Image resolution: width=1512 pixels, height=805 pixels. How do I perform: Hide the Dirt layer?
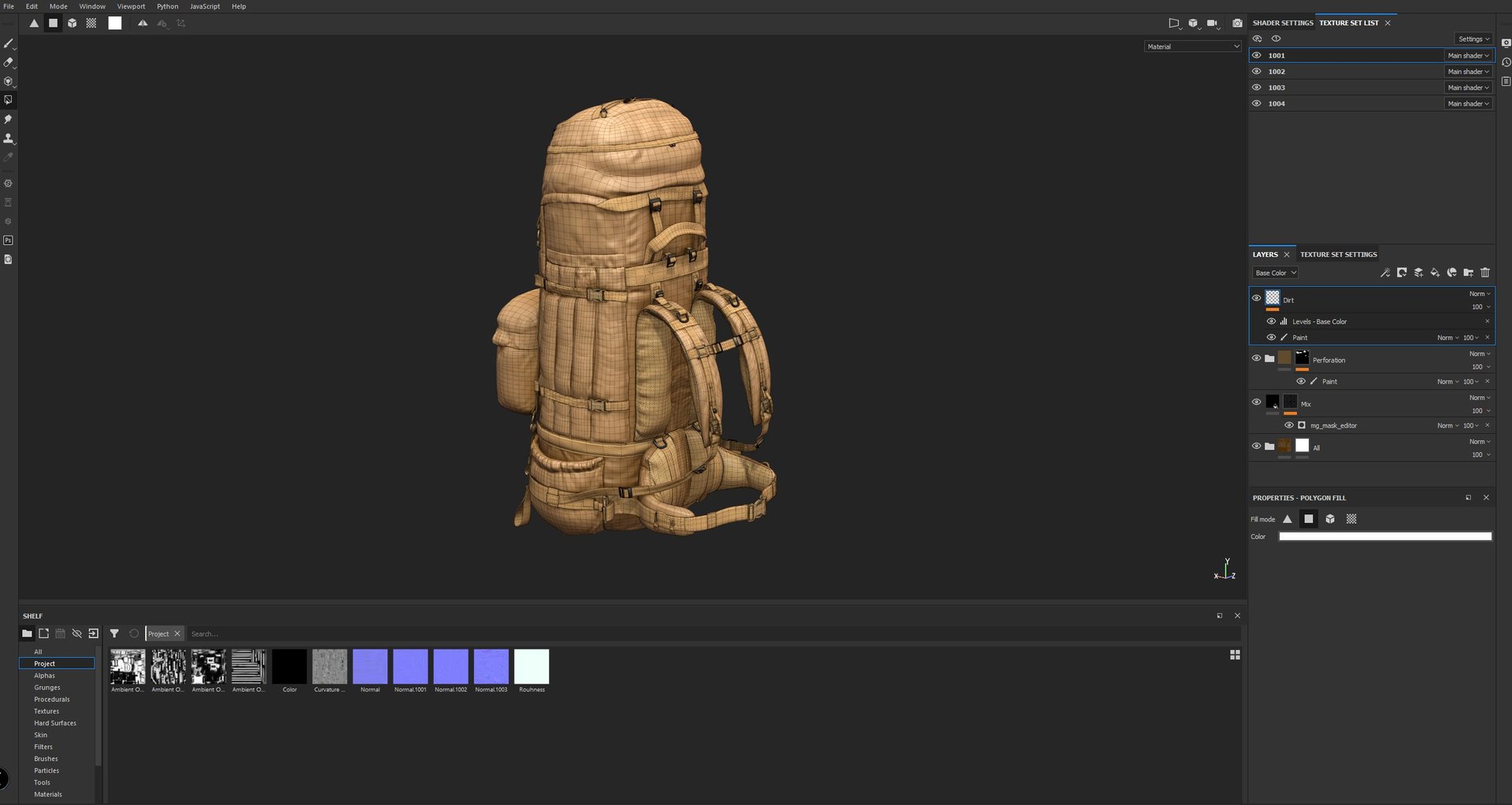(x=1256, y=298)
